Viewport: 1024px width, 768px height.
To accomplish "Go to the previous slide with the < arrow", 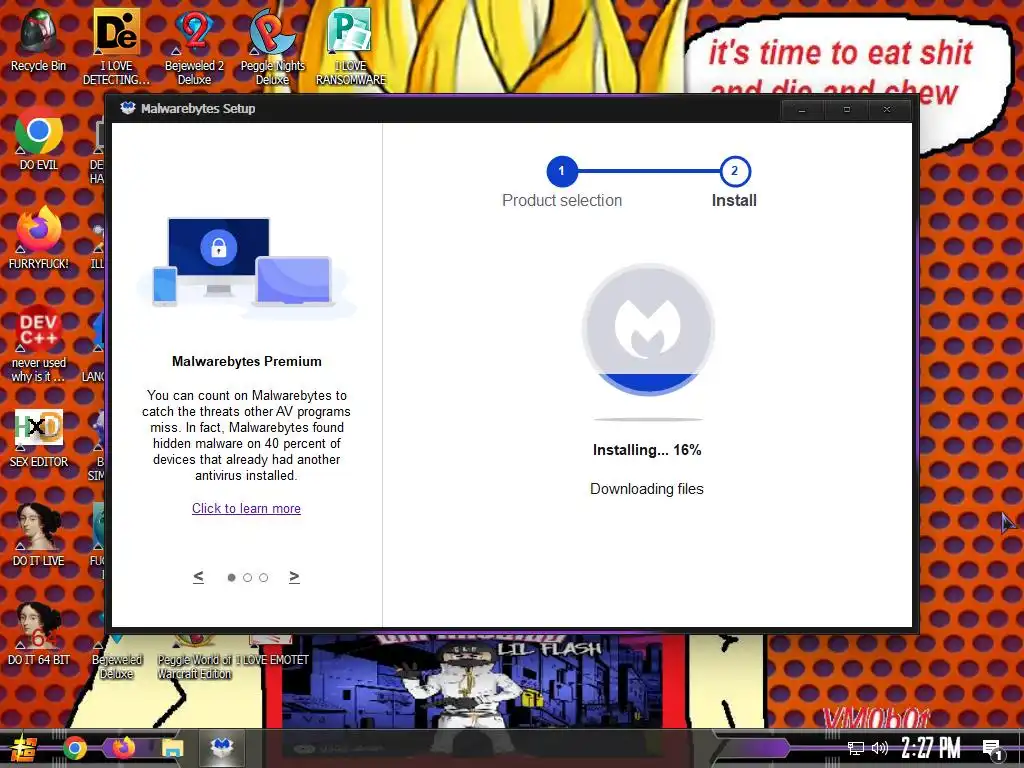I will click(199, 577).
